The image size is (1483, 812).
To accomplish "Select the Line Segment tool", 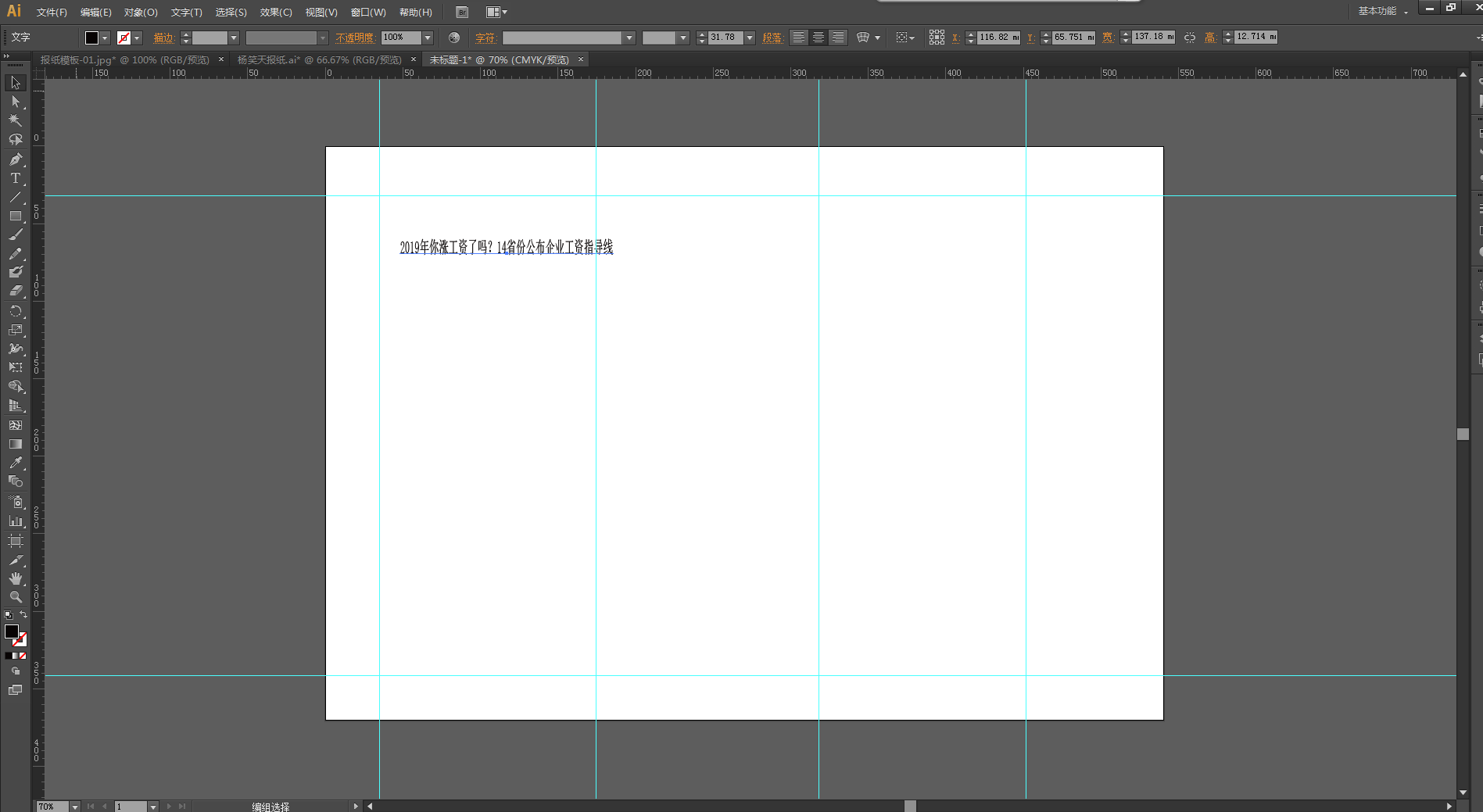I will coord(16,197).
